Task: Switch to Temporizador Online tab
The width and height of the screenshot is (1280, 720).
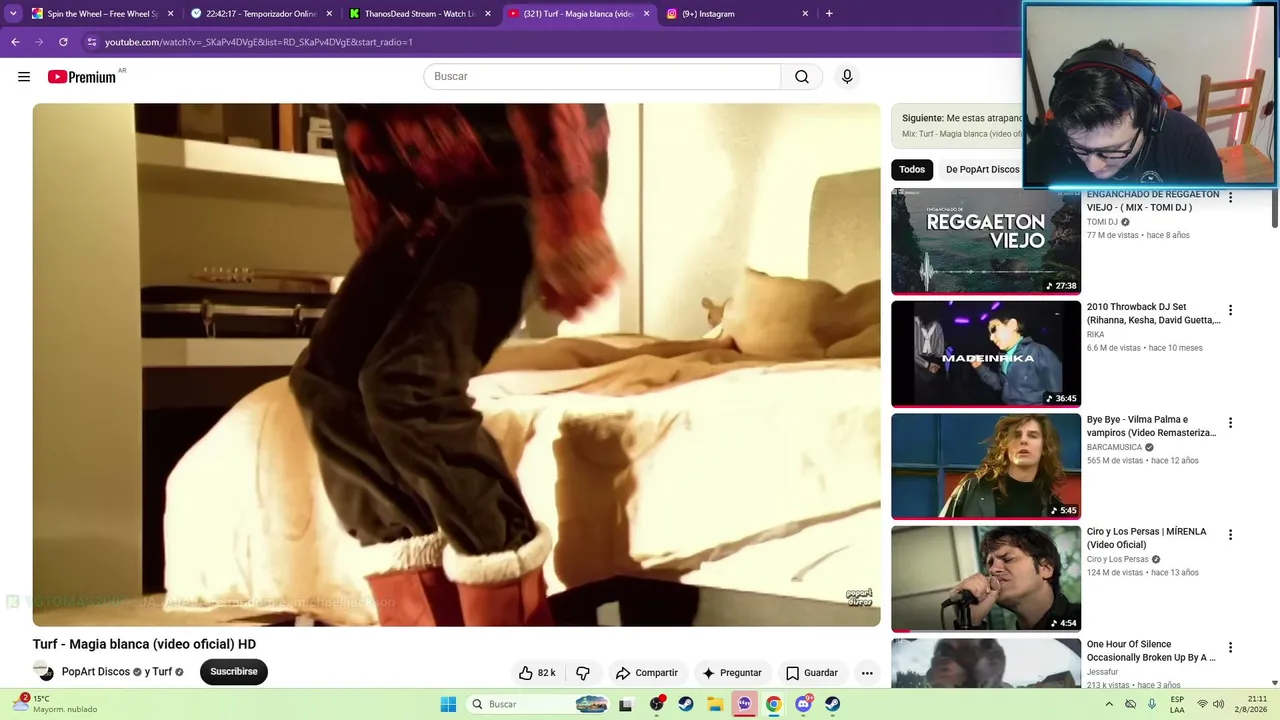Action: [262, 14]
